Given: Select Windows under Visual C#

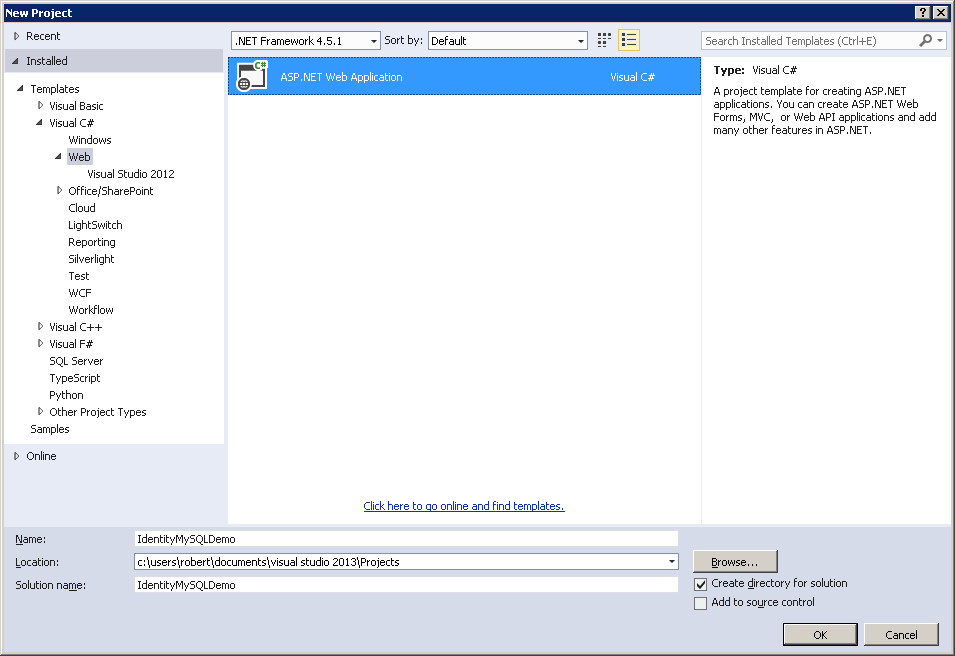Looking at the screenshot, I should click(89, 139).
